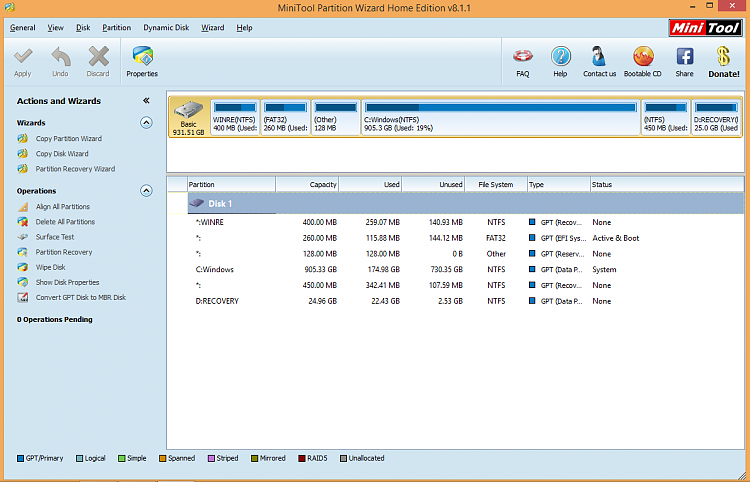This screenshot has height=482, width=750.
Task: Launch Copy Disk Wizard link
Action: click(x=62, y=153)
